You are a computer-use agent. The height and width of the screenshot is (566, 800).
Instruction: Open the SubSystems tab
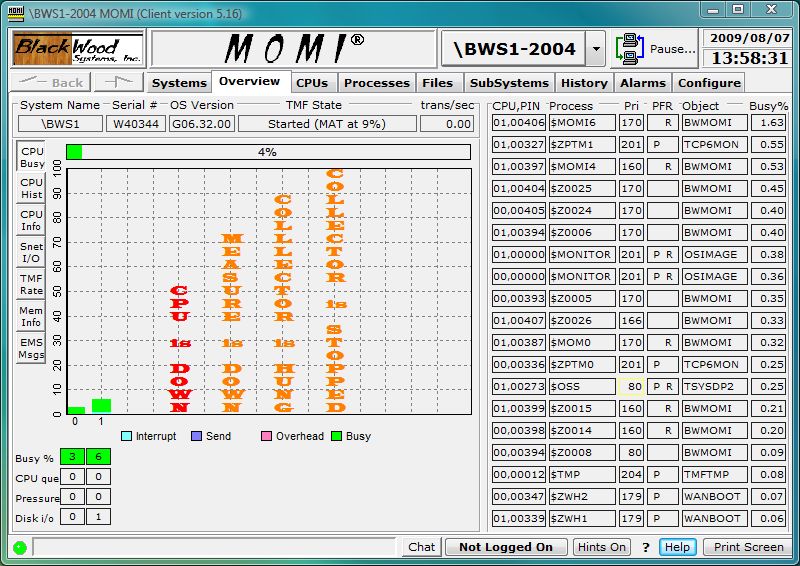509,83
